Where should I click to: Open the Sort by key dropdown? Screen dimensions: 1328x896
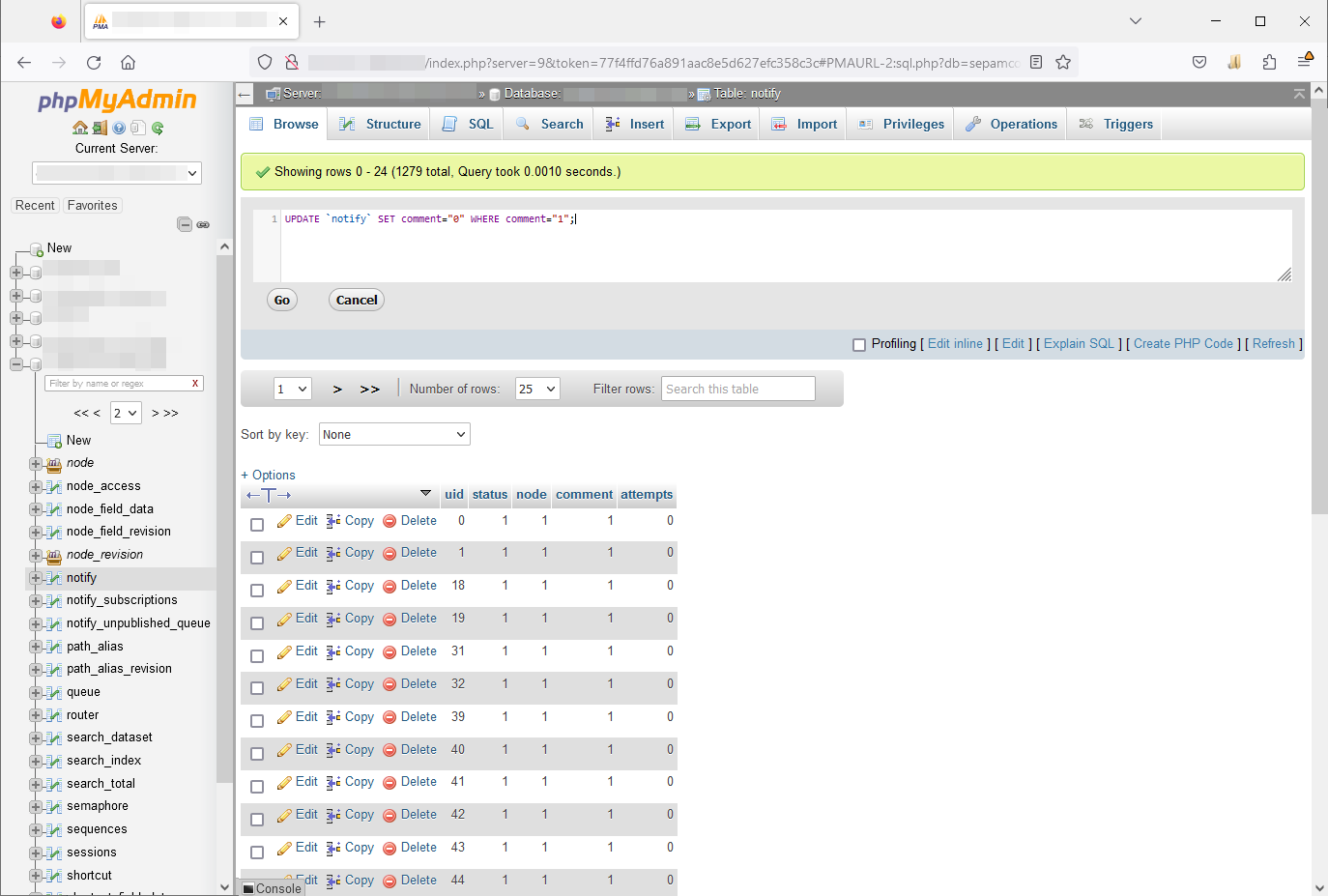(x=394, y=435)
